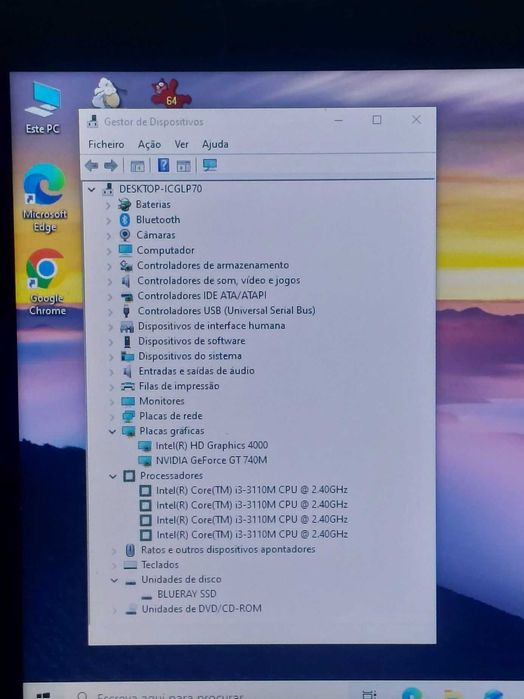This screenshot has height=699, width=524.
Task: Expand the Computador category arrow
Action: (109, 251)
